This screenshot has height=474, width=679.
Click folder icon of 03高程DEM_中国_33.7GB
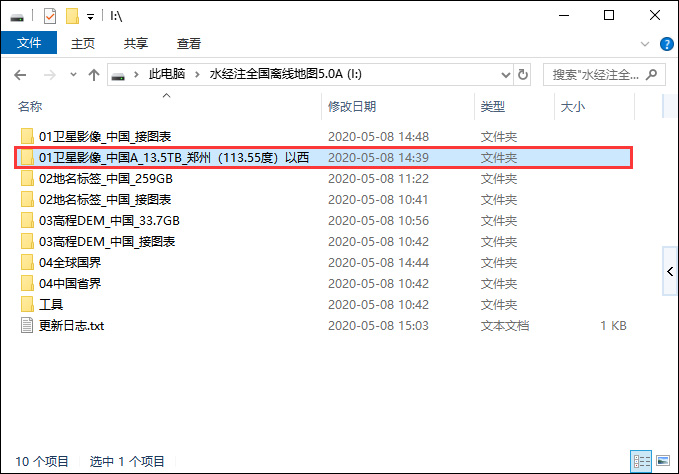[27, 220]
